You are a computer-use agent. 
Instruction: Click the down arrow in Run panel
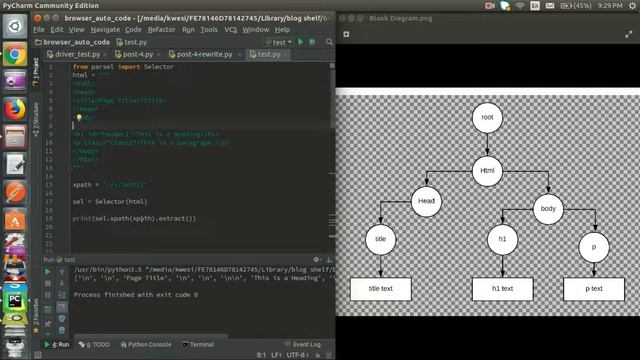(x=62, y=283)
